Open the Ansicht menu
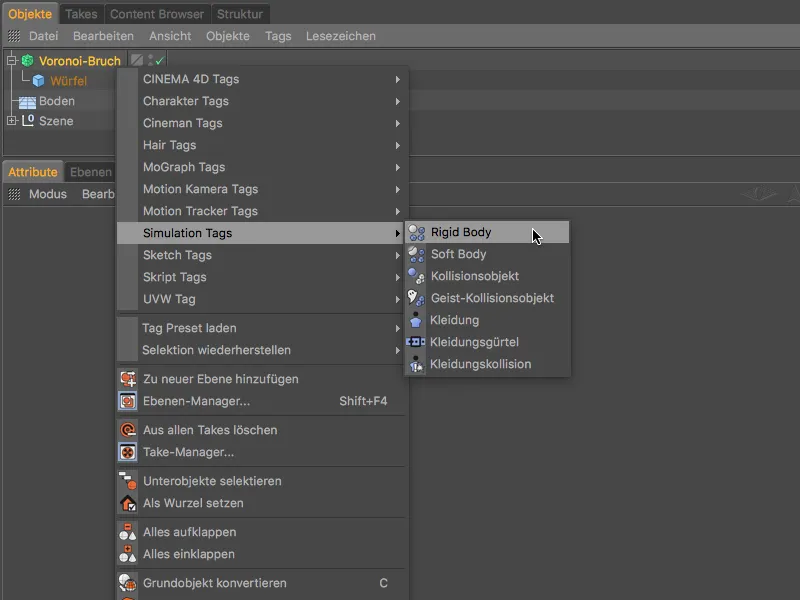 (x=170, y=36)
